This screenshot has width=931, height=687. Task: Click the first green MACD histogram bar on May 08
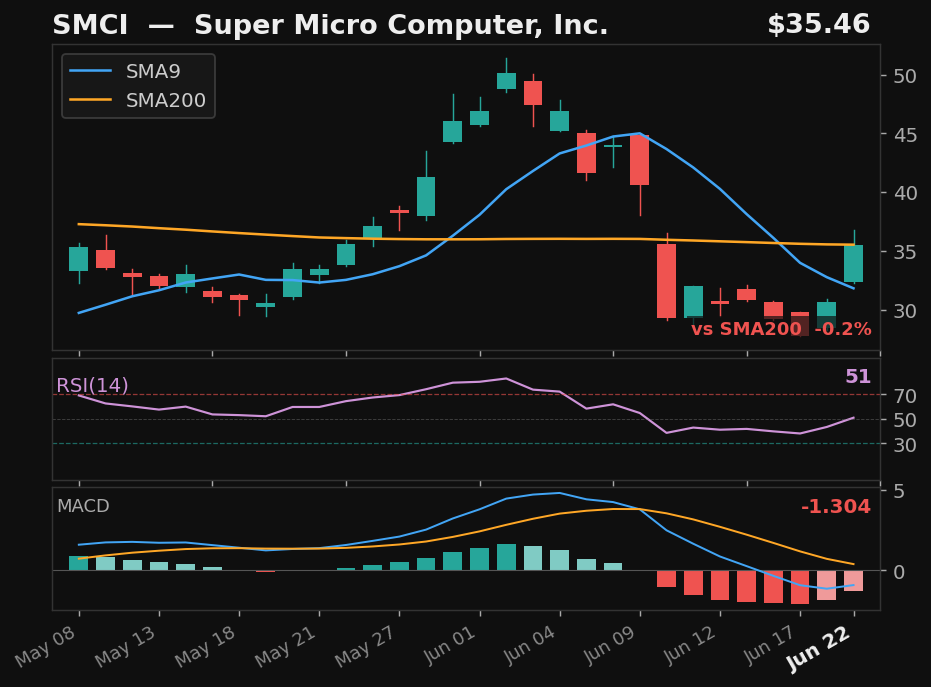(78, 563)
